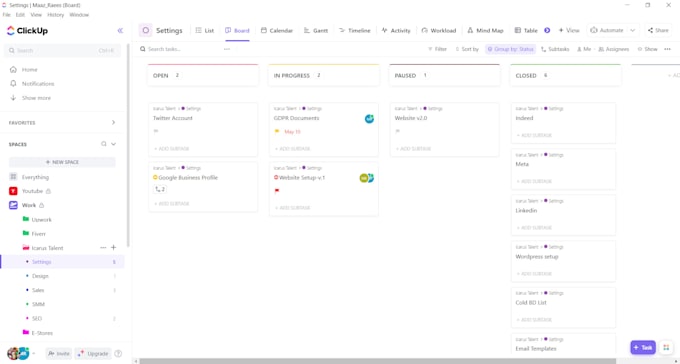Select the SEO list
This screenshot has width=680, height=364.
click(37, 318)
